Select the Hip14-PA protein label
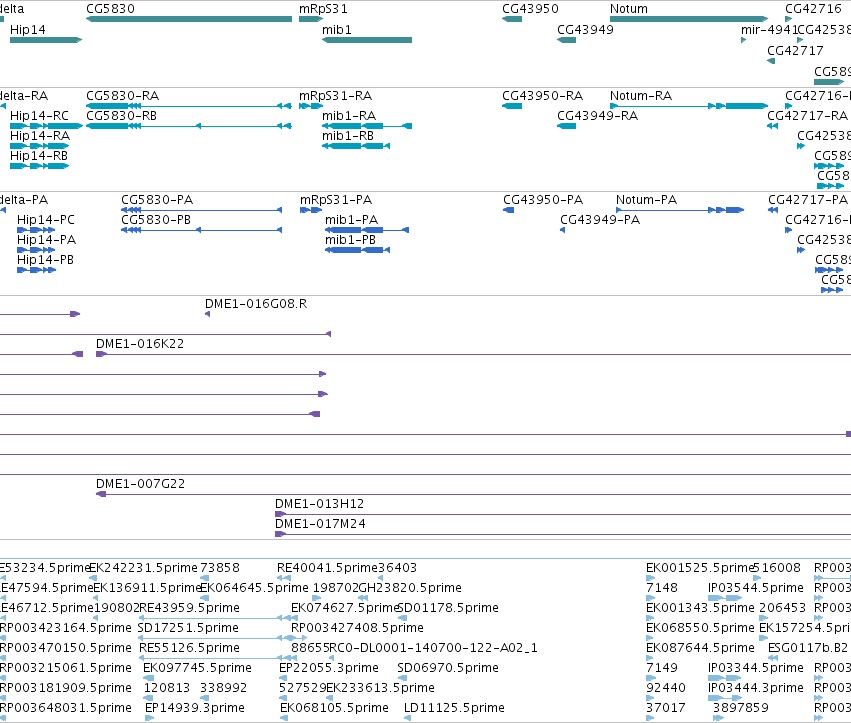Viewport: 851px width, 723px height. (x=46, y=240)
